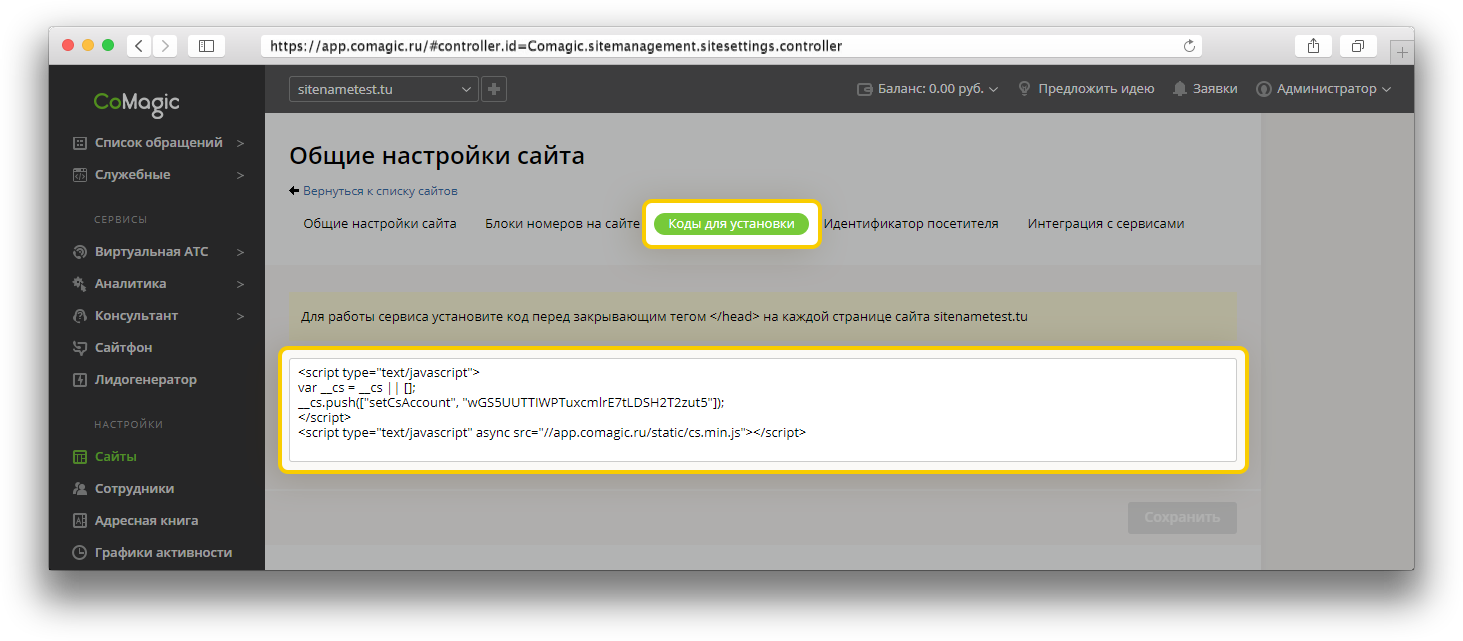Open the Заявки link
The height and width of the screenshot is (641, 1463).
[1215, 89]
